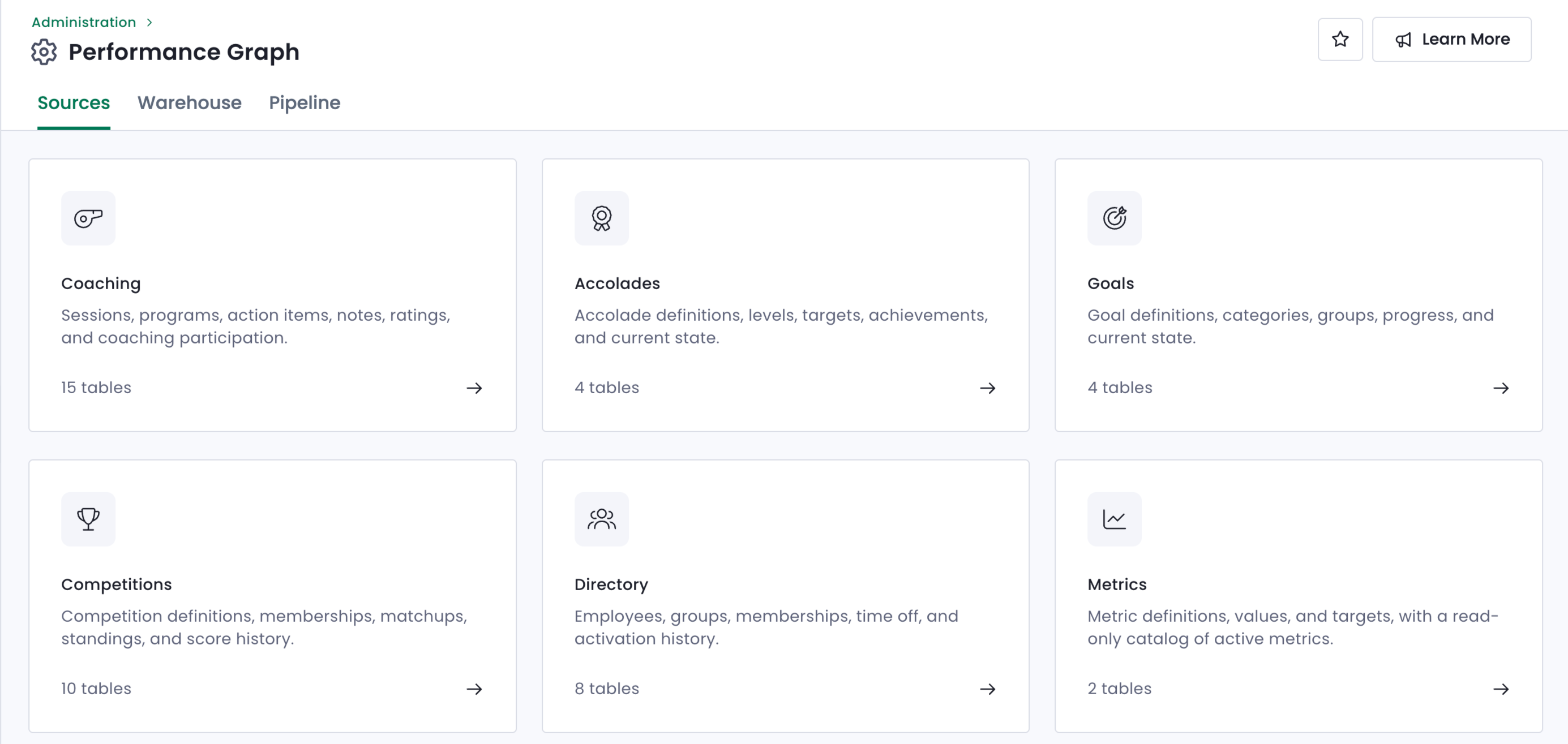Switch to the Warehouse tab
The image size is (1568, 744).
click(x=189, y=103)
